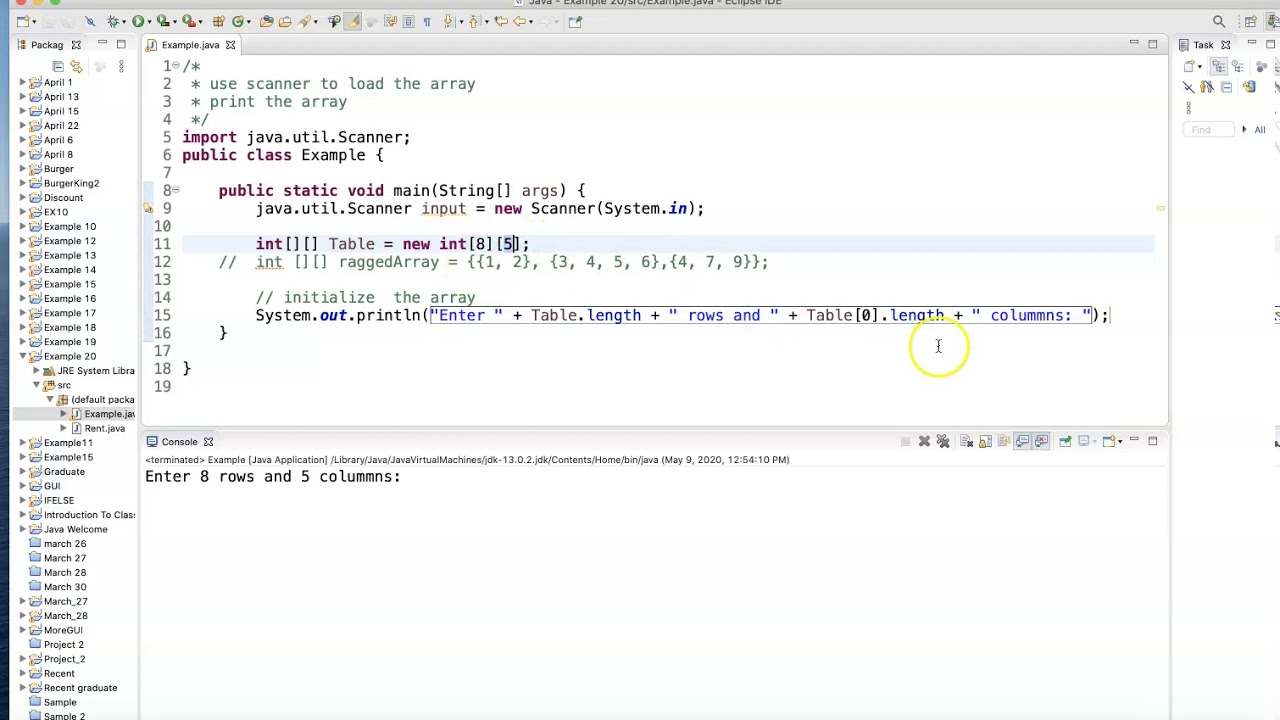
Task: Toggle Show Whitespace Characters pilcrow icon
Action: click(427, 21)
